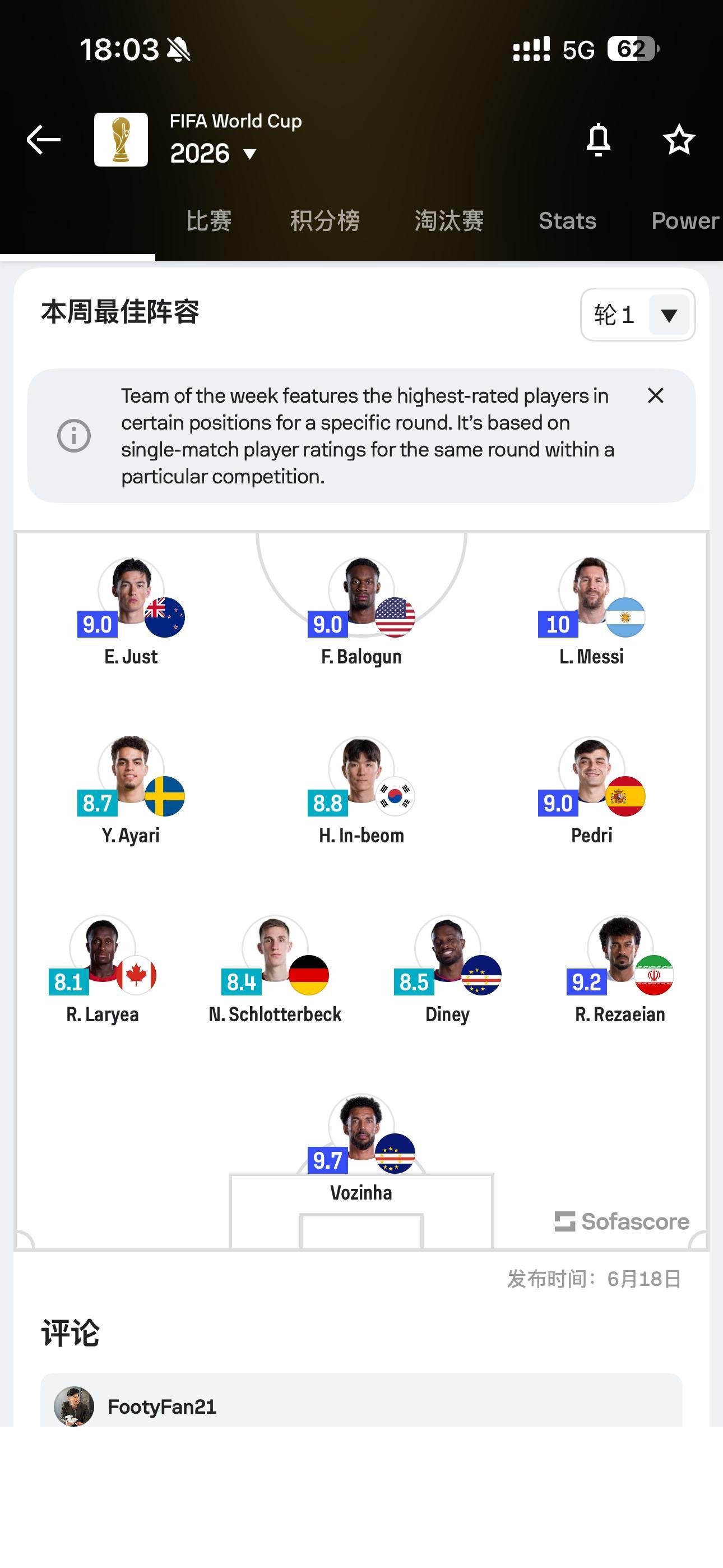Open FootyFan21's profile avatar
The height and width of the screenshot is (1568, 723).
click(x=74, y=1406)
